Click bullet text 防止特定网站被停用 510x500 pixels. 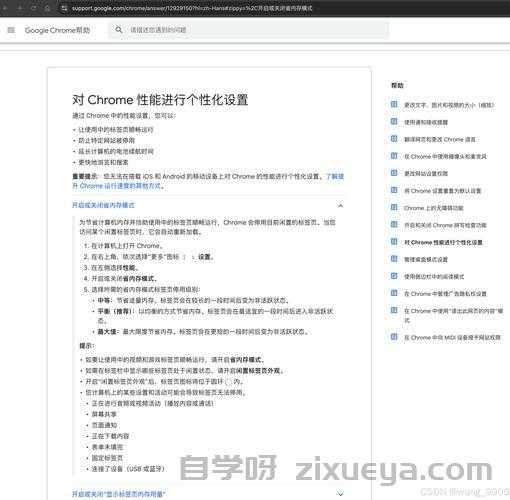click(x=107, y=141)
